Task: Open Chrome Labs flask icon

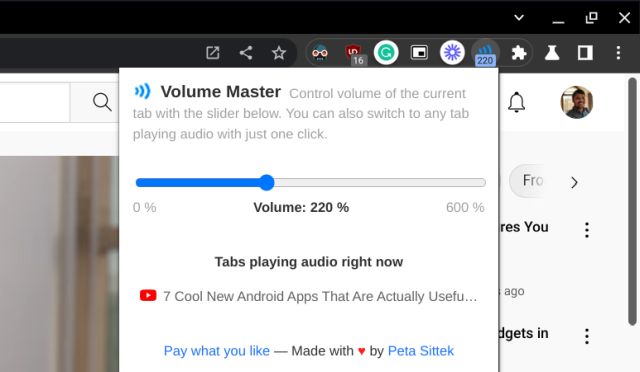Action: [x=552, y=53]
